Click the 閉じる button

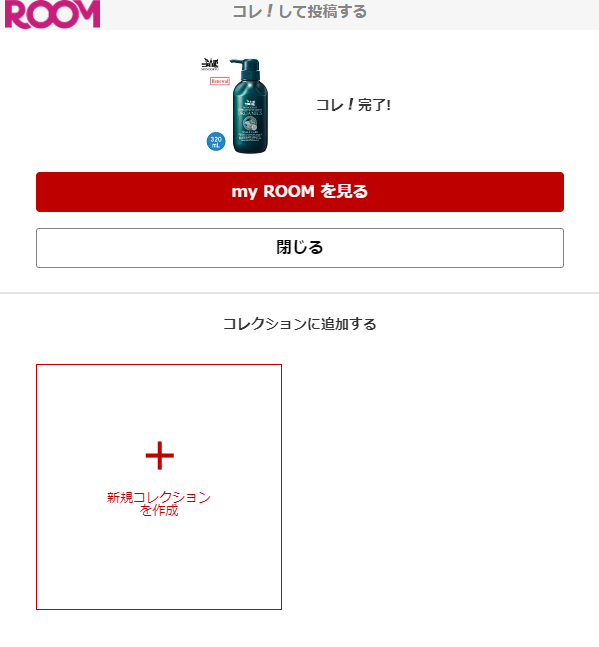point(300,248)
